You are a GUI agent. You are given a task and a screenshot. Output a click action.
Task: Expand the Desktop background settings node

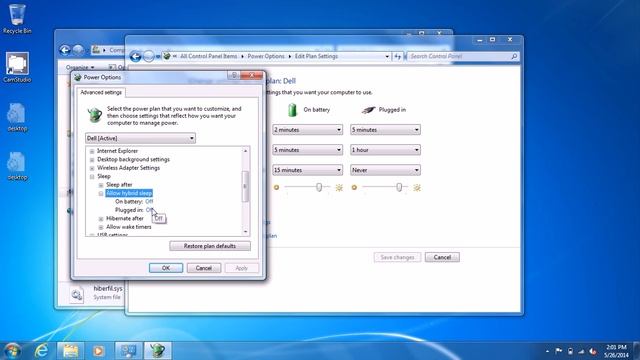[92, 160]
